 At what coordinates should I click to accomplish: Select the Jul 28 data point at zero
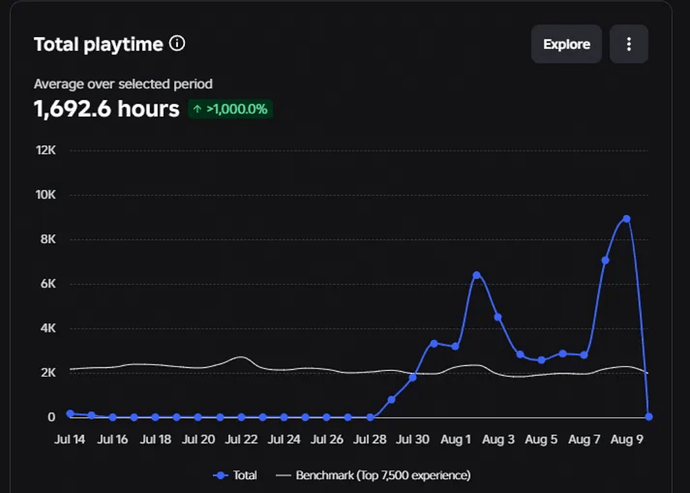[370, 417]
